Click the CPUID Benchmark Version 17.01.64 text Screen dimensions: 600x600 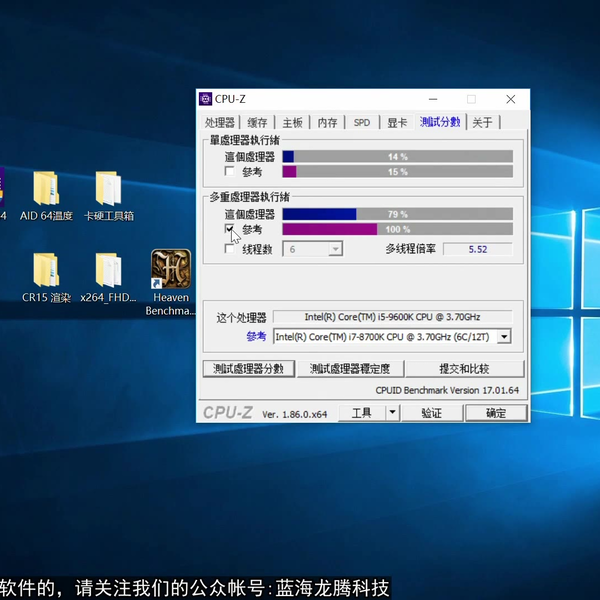(447, 390)
